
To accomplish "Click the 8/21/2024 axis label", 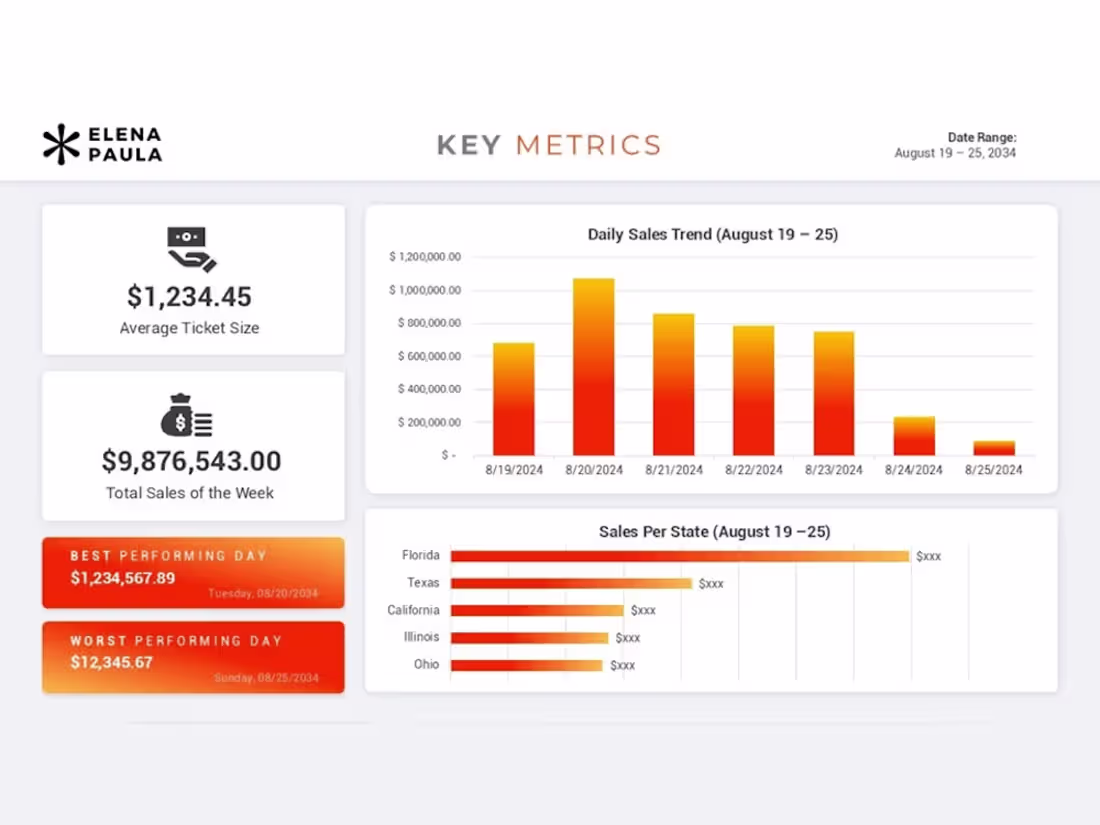I will (x=674, y=470).
